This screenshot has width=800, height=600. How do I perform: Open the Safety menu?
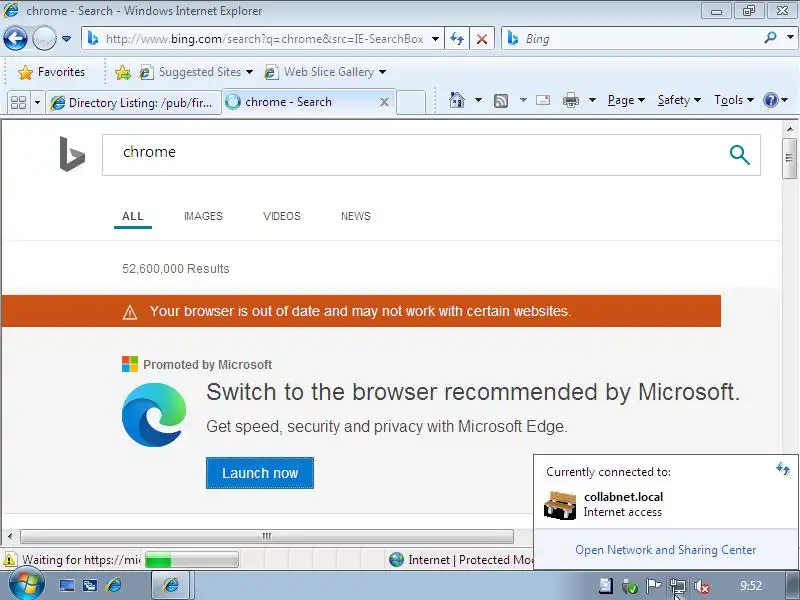click(679, 100)
